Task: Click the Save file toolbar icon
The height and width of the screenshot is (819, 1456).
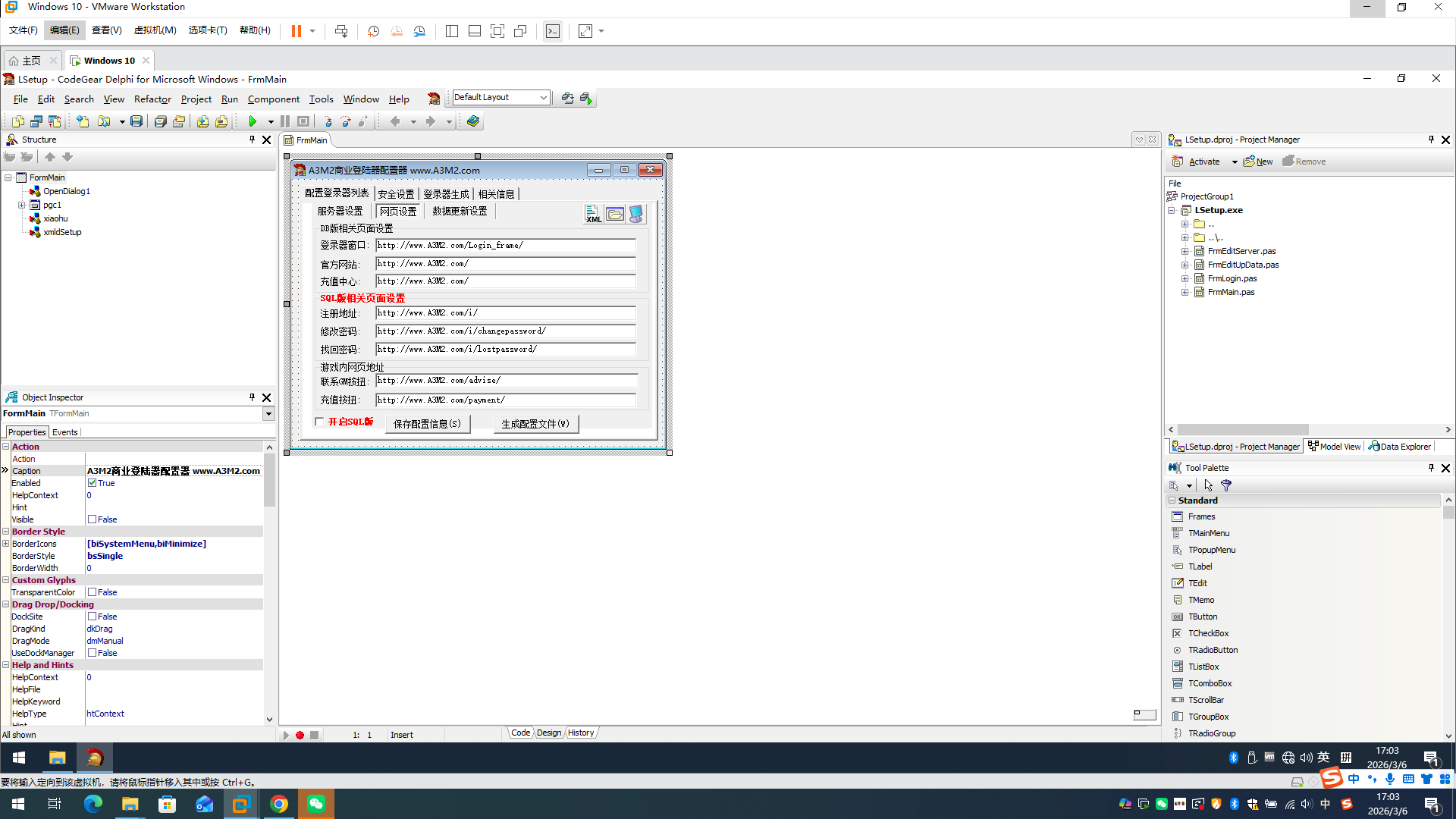Action: (136, 121)
